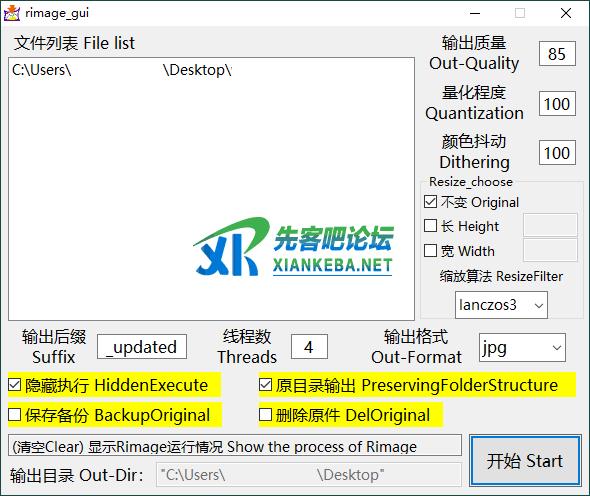The image size is (590, 496).
Task: Click the XIANKEBA.NET forum logo
Action: (x=293, y=247)
